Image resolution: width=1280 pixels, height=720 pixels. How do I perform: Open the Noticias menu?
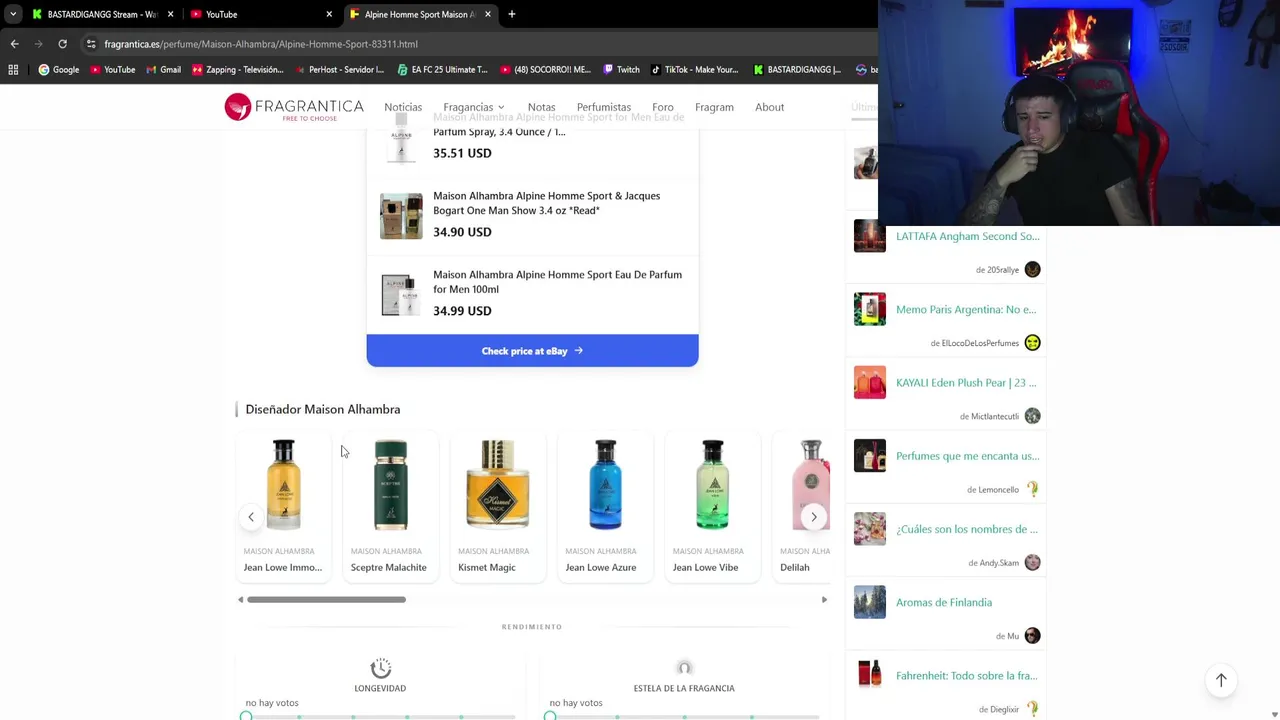tap(403, 107)
